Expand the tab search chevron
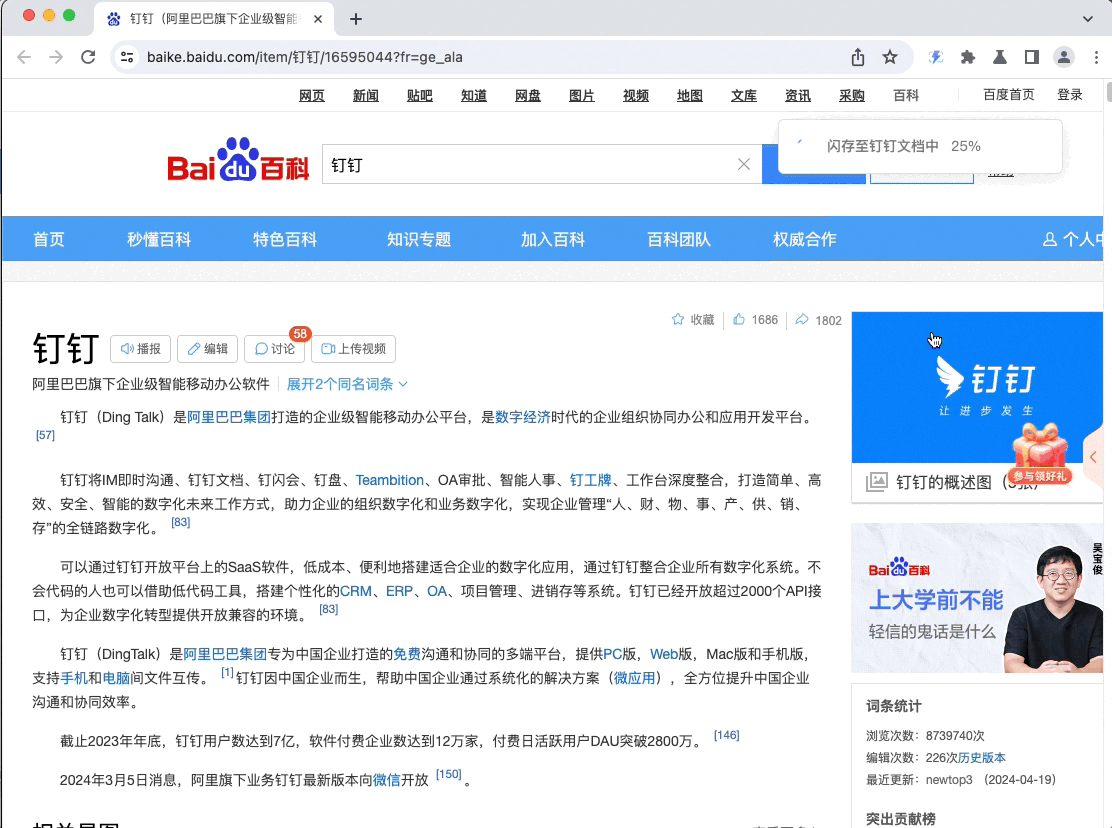The height and width of the screenshot is (828, 1112). 1088,19
